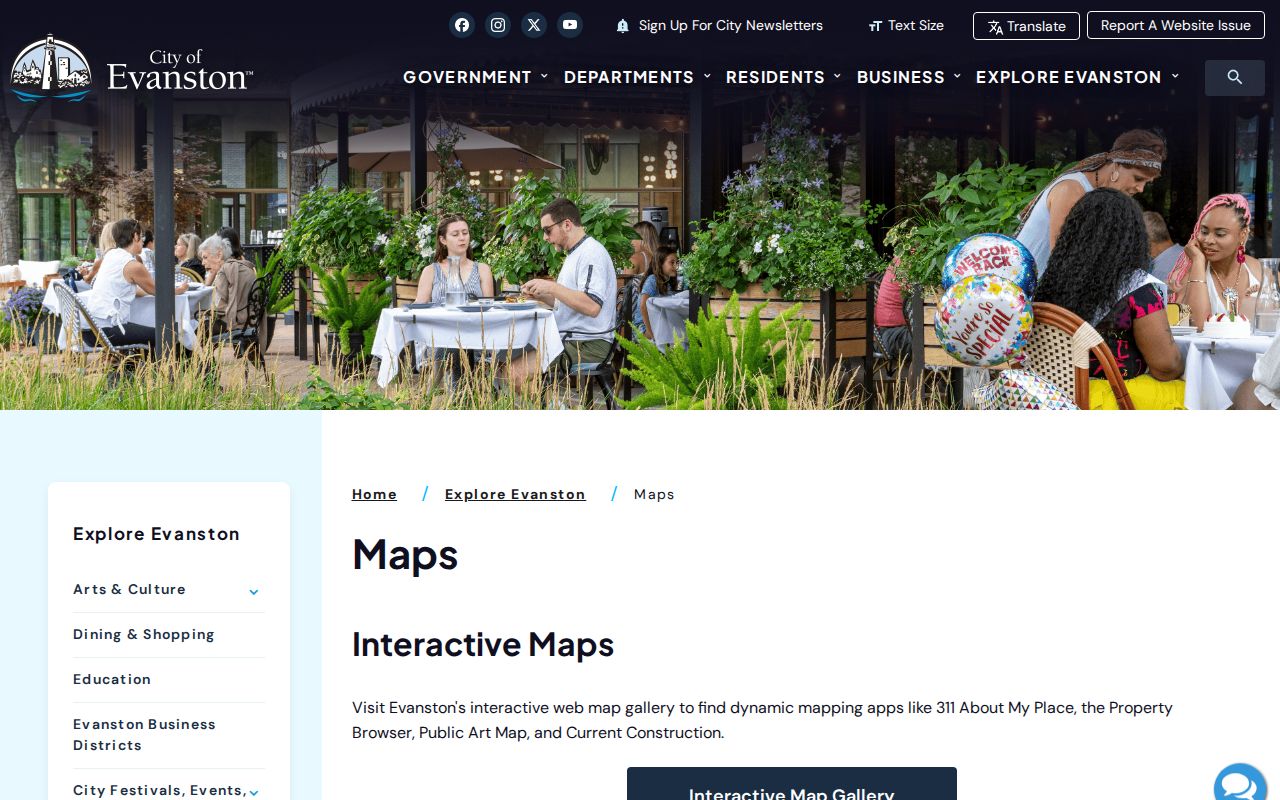Image resolution: width=1280 pixels, height=800 pixels.
Task: Click the Explore Evanston sidebar heading
Action: pos(156,534)
